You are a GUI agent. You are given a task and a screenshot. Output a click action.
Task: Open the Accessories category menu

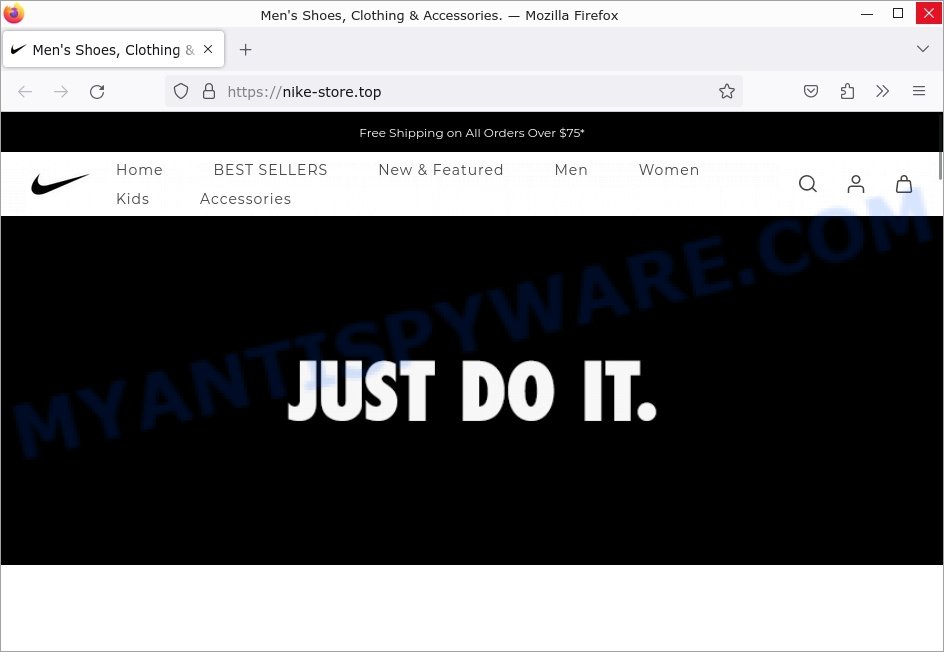point(245,199)
